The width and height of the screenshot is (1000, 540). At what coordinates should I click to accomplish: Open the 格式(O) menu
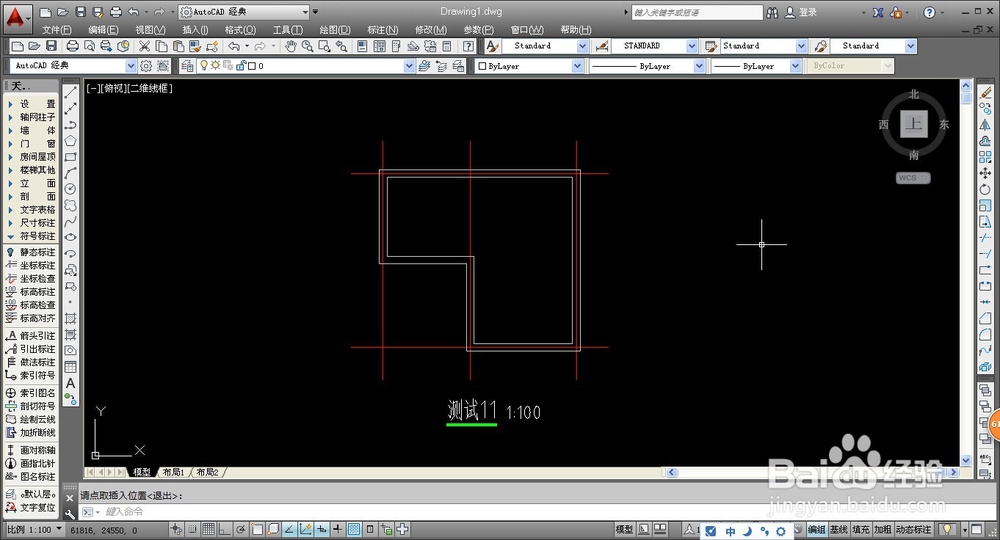coord(240,30)
